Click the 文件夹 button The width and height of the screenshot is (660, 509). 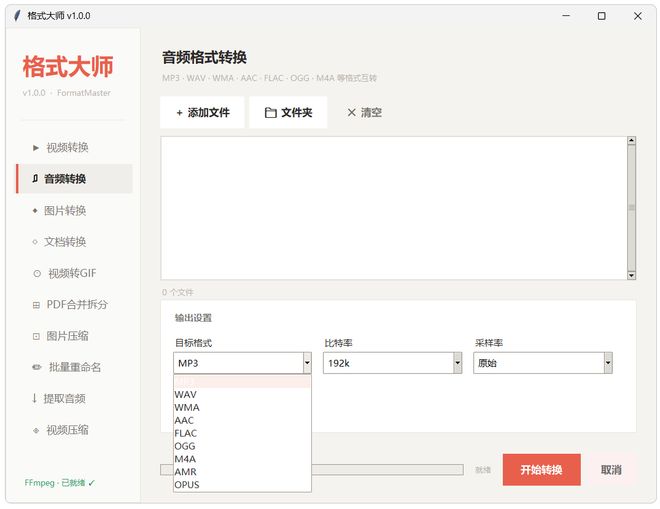pyautogui.click(x=288, y=112)
